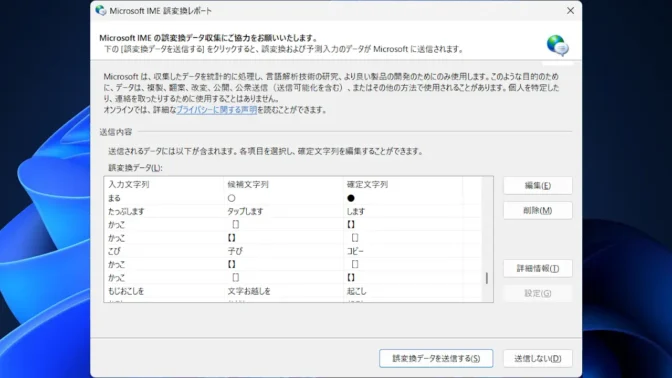Select the たっぷします row
This screenshot has width=672, height=378.
pos(293,211)
